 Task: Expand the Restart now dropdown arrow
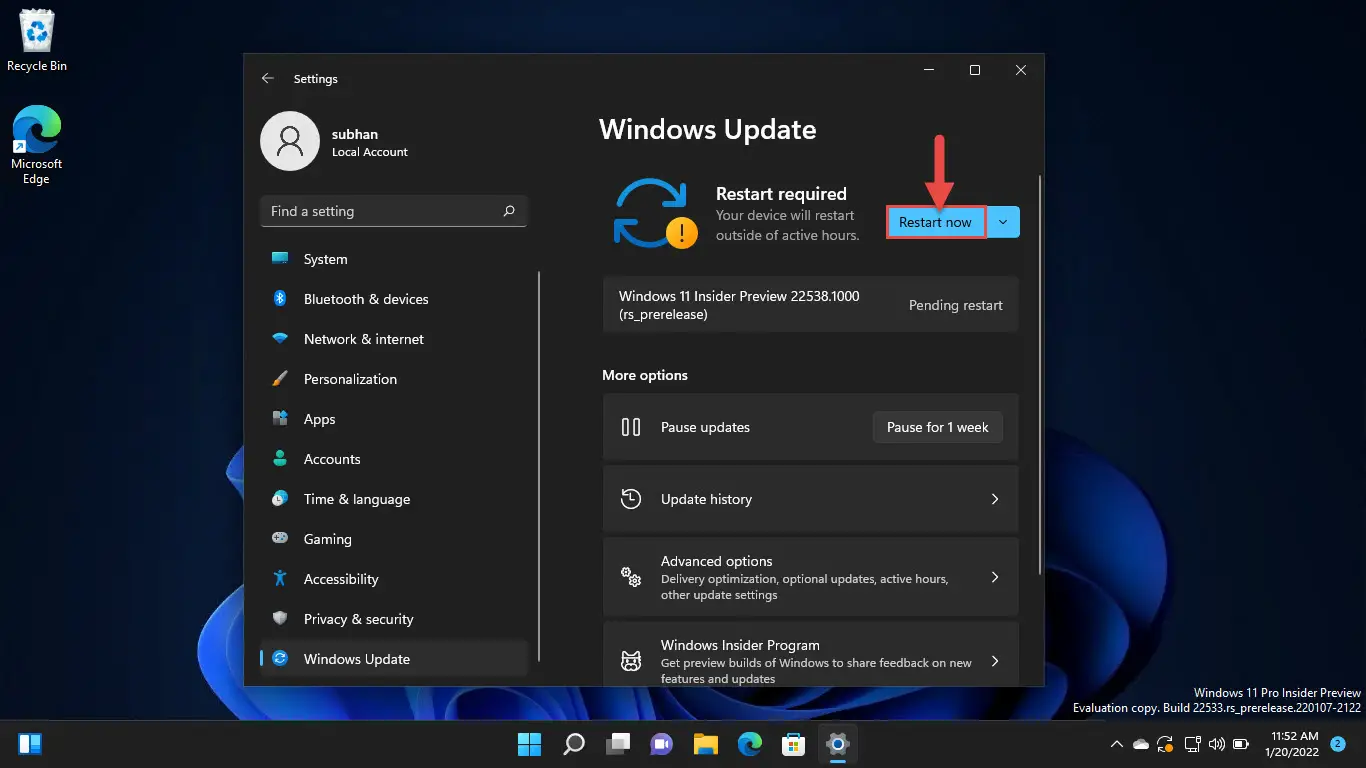tap(1003, 222)
